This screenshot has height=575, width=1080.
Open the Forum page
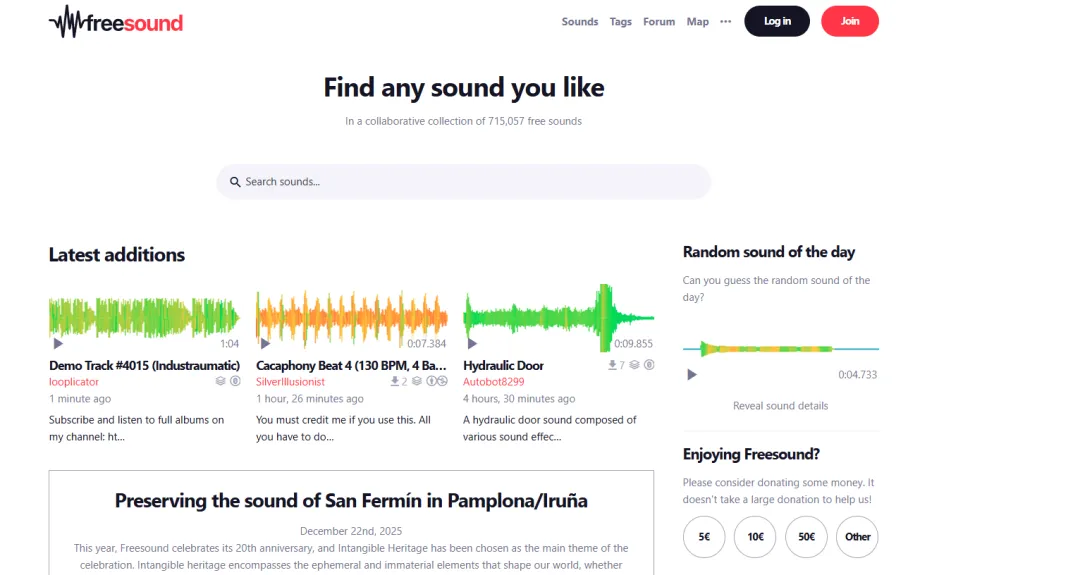(x=658, y=21)
